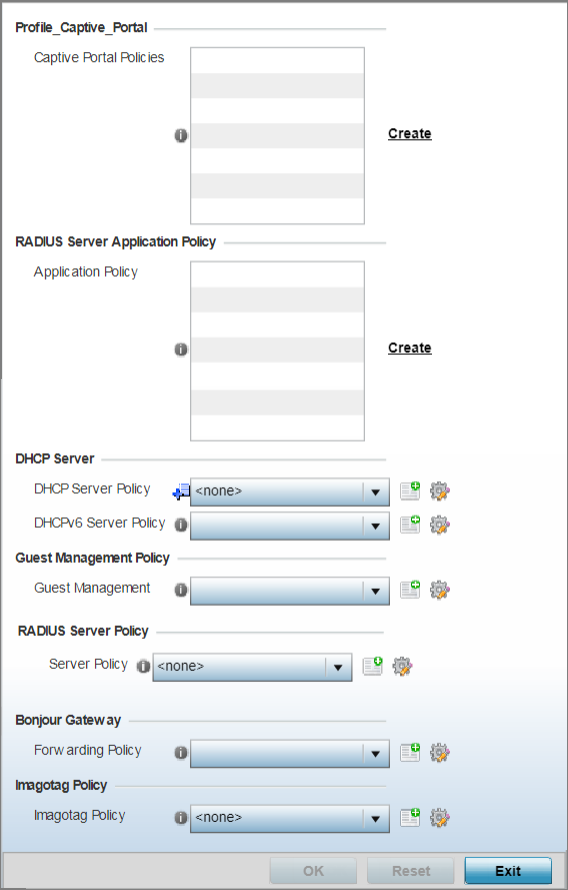This screenshot has width=568, height=890.
Task: Select first row in Captive Portal Policies list
Action: click(277, 60)
